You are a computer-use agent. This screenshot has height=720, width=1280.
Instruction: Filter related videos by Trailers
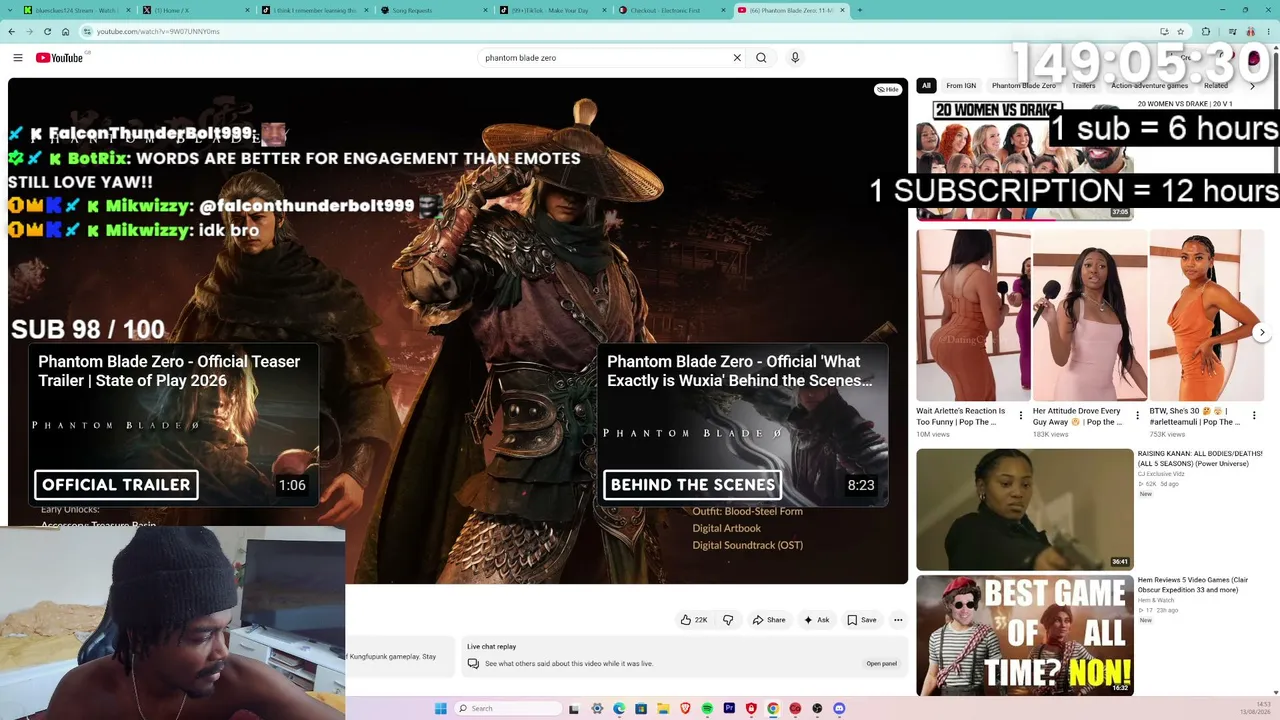[x=1084, y=86]
